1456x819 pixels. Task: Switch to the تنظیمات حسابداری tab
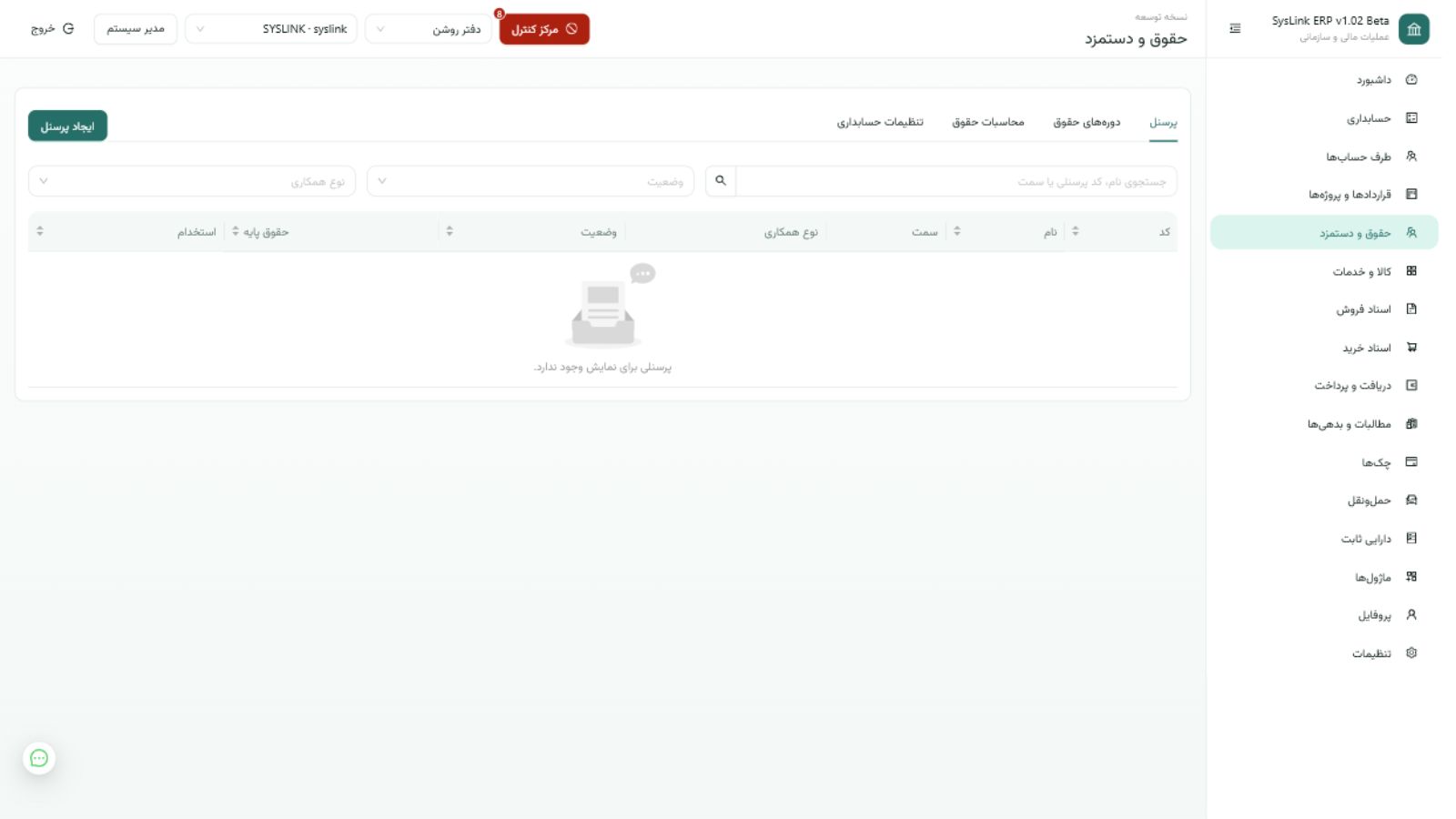[880, 122]
